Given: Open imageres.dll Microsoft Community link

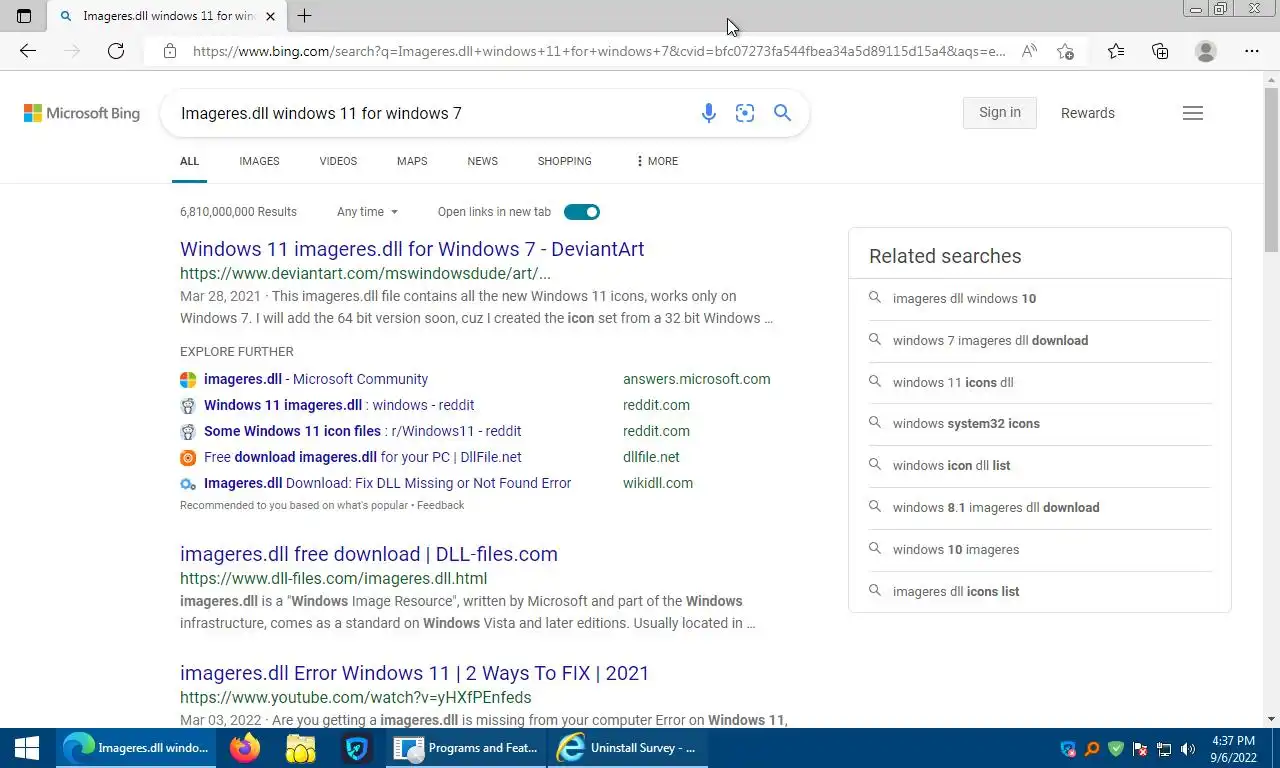Looking at the screenshot, I should pos(316,379).
